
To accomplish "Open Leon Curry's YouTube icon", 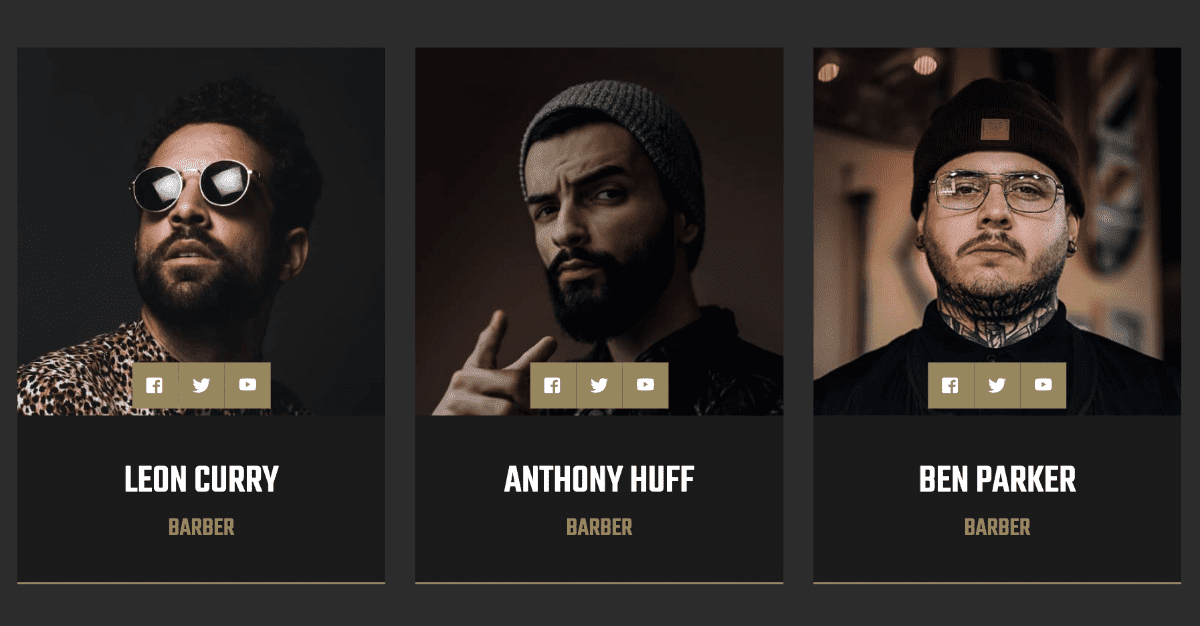I will coord(248,385).
